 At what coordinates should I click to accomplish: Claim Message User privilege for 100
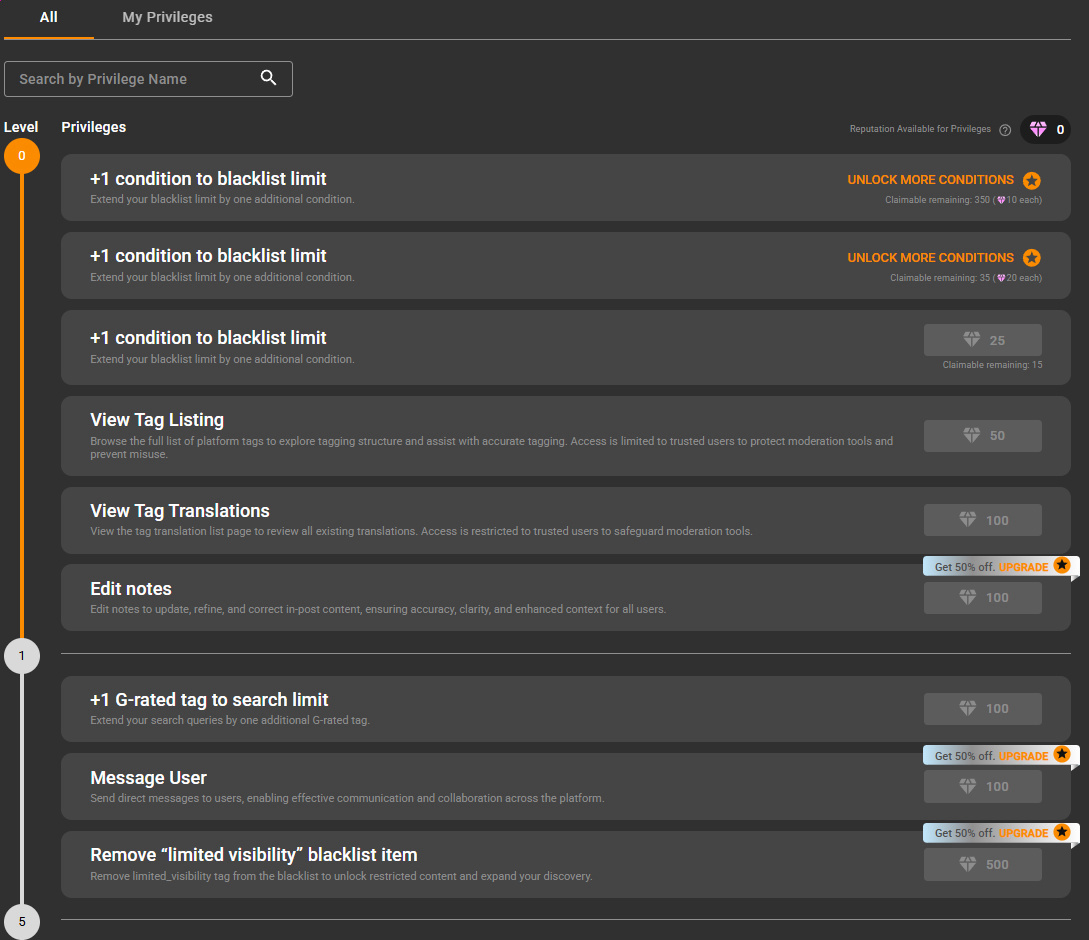[x=983, y=786]
